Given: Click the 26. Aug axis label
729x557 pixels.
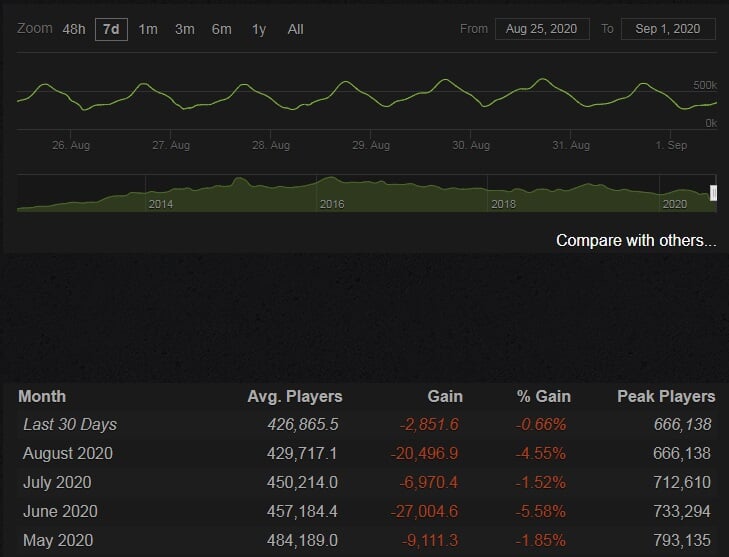Looking at the screenshot, I should tap(71, 145).
